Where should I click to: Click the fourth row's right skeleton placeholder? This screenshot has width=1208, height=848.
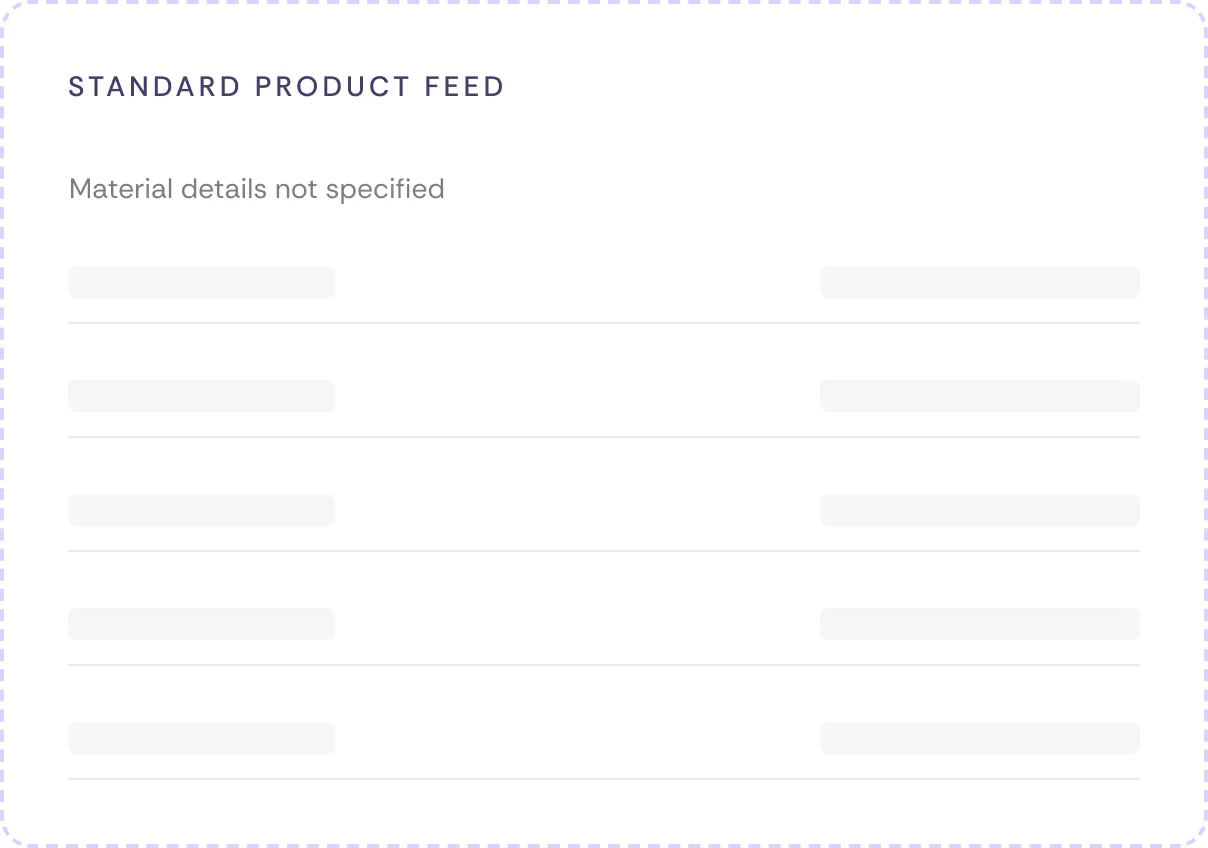click(980, 624)
